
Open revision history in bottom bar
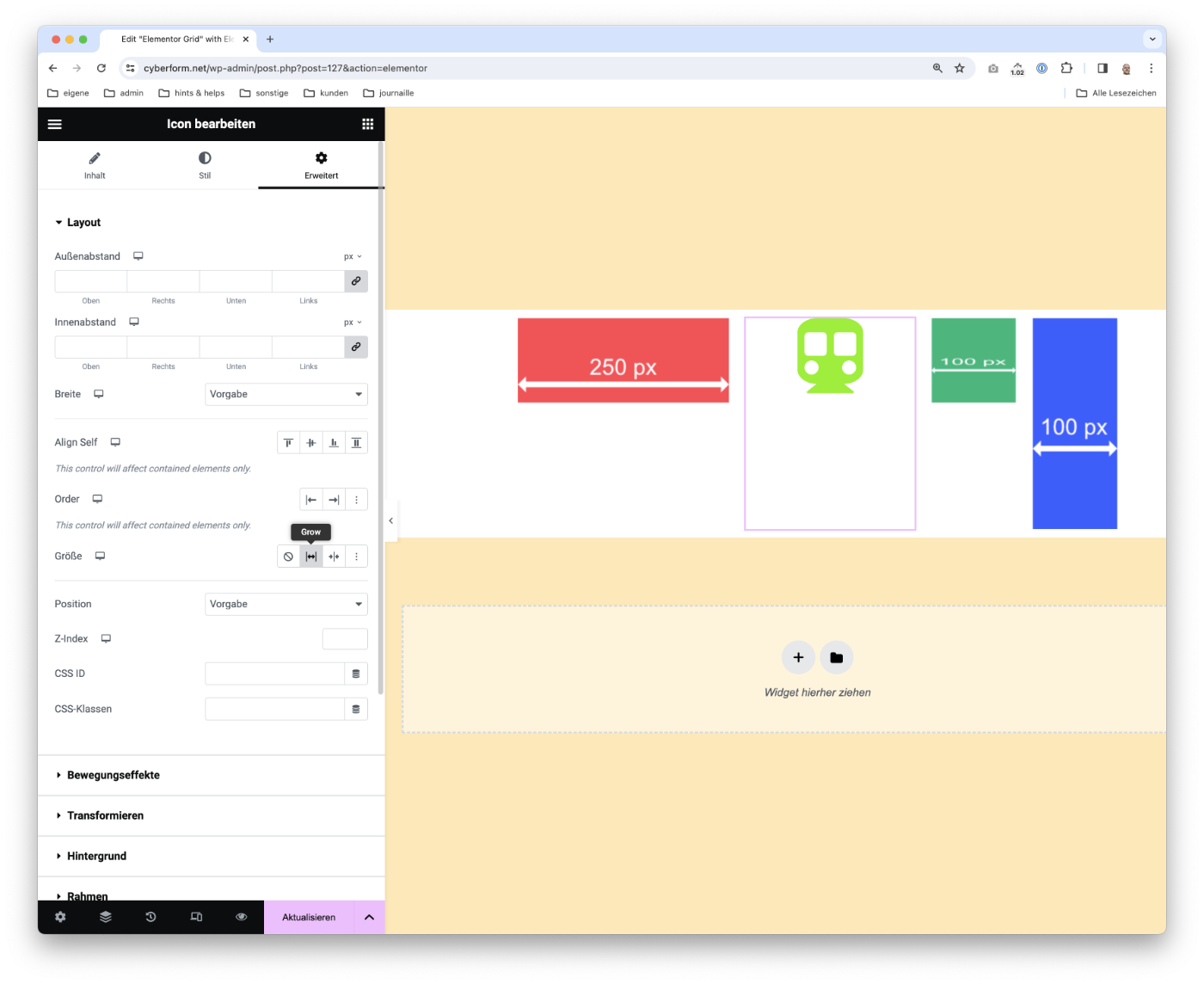[x=150, y=917]
